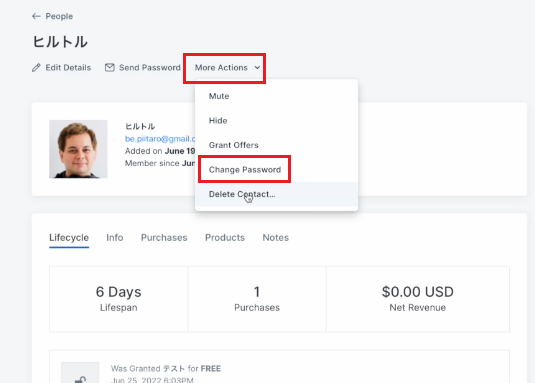
Task: Click the pencil icon beside Edit Details
Action: pyautogui.click(x=36, y=68)
